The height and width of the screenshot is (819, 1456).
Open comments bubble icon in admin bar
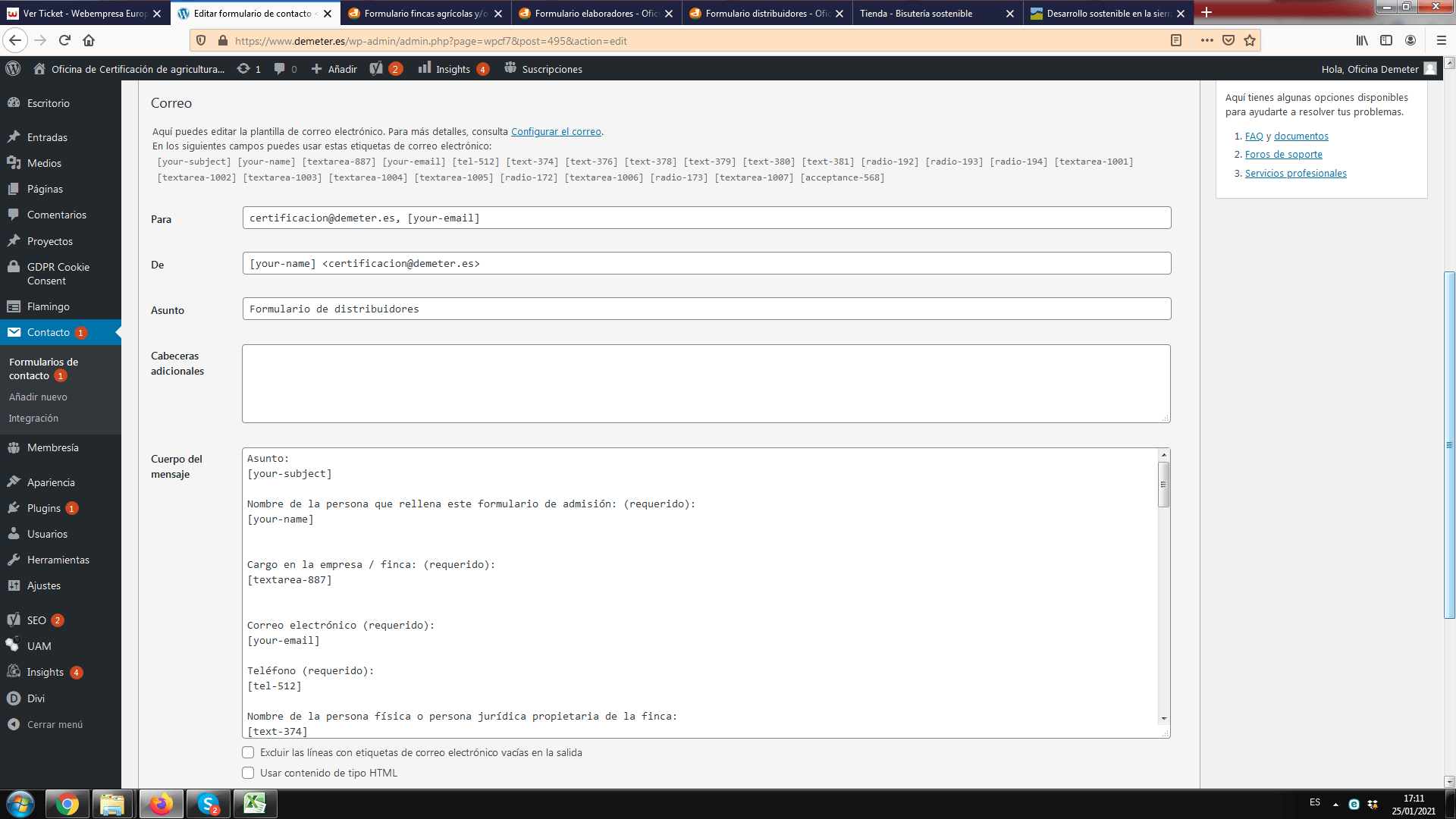tap(279, 69)
